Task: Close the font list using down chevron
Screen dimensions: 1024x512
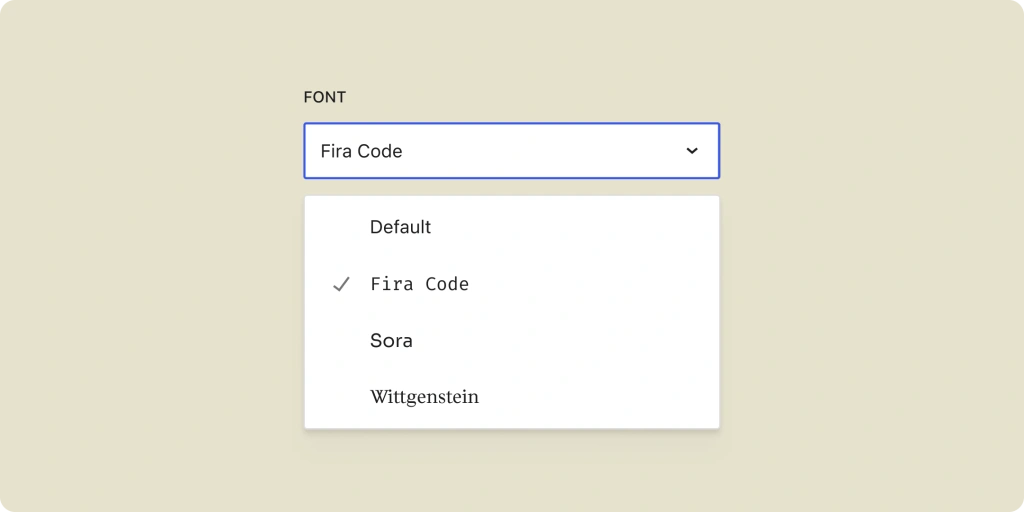Action: (x=692, y=151)
